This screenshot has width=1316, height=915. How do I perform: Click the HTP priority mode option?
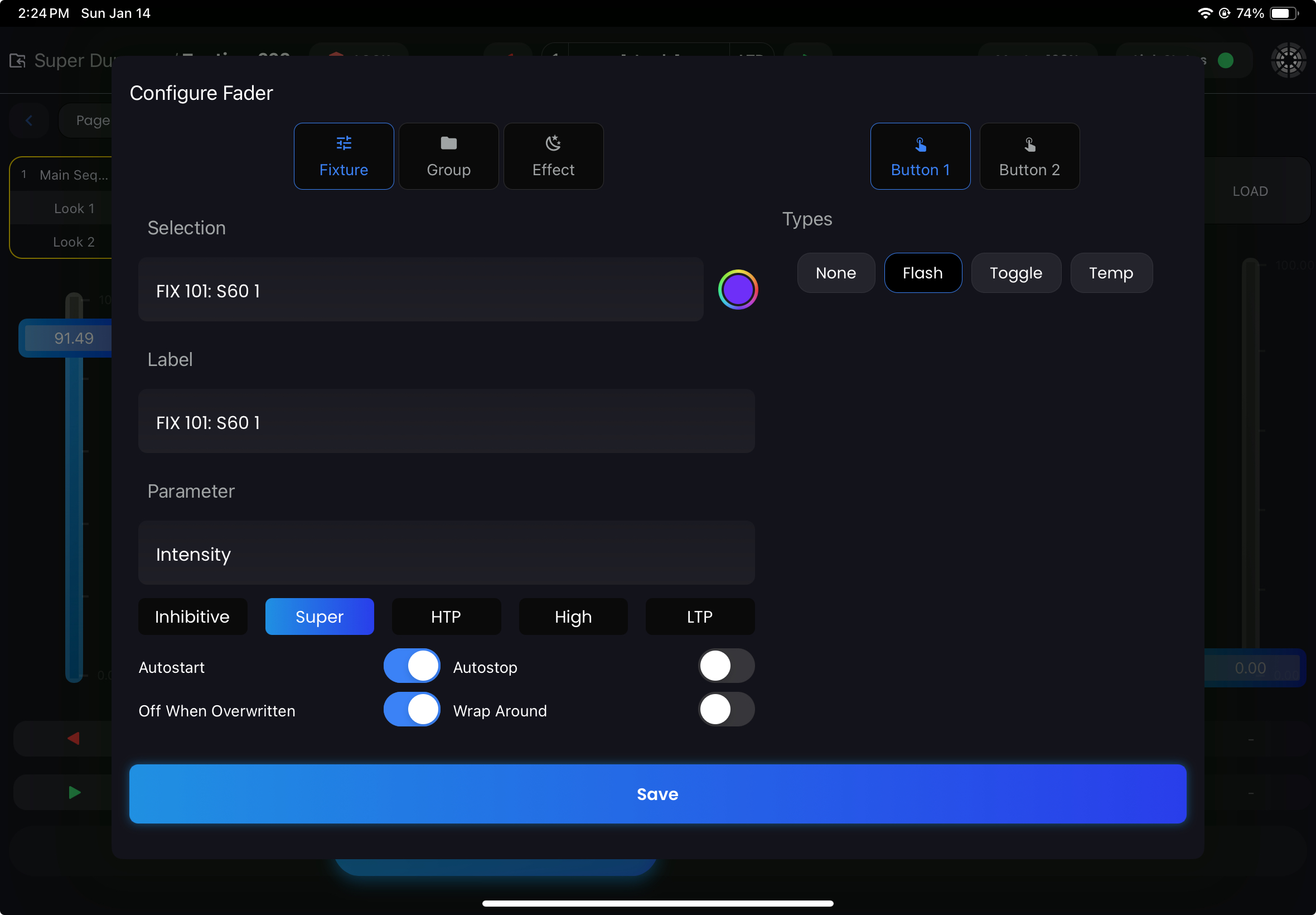pyautogui.click(x=445, y=616)
